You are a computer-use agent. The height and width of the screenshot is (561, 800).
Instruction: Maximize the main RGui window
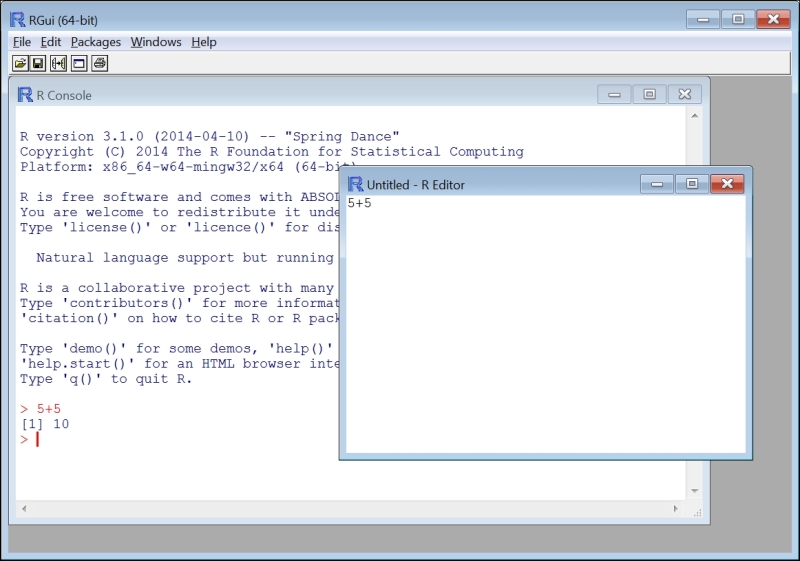point(738,19)
